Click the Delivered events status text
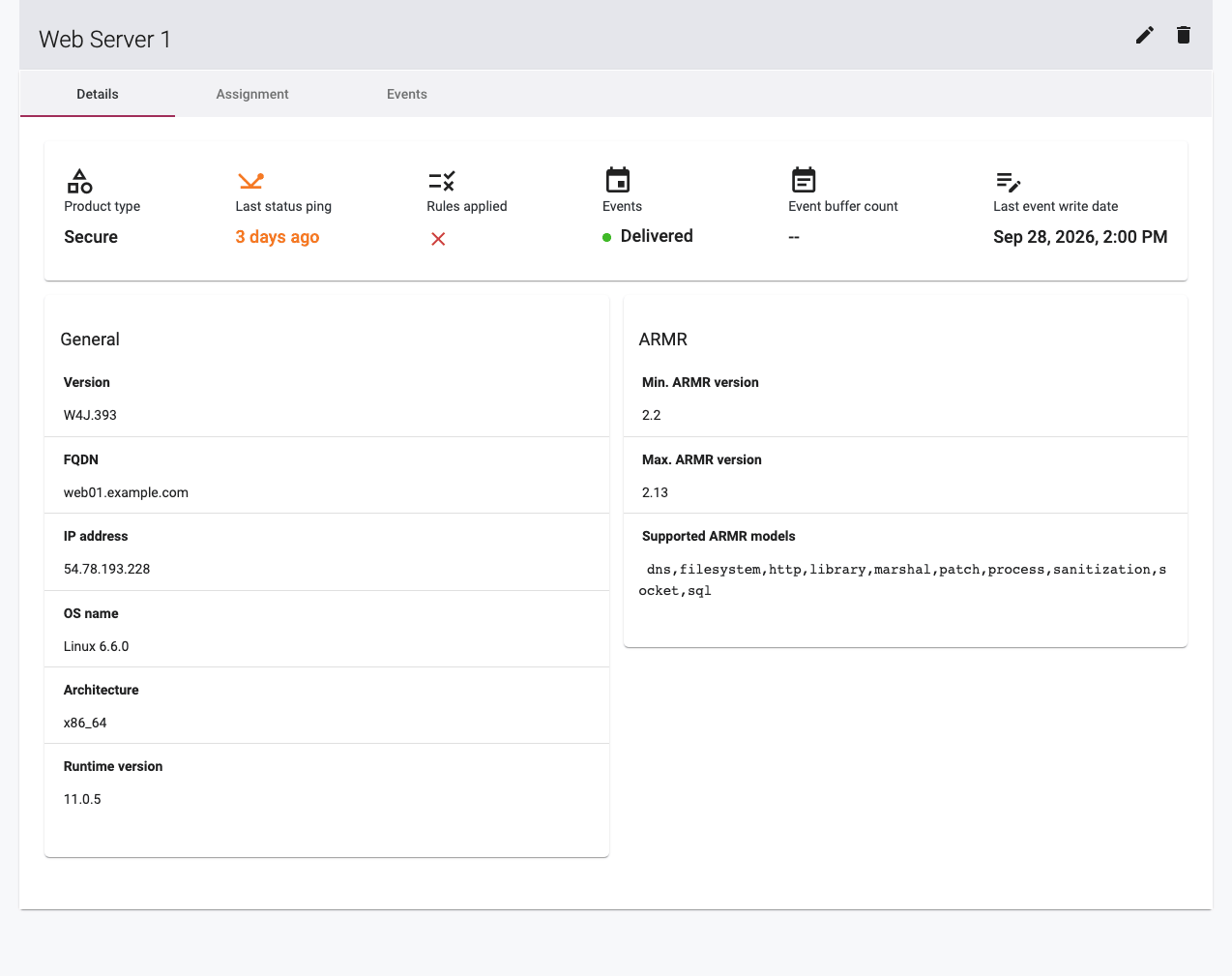 (657, 236)
